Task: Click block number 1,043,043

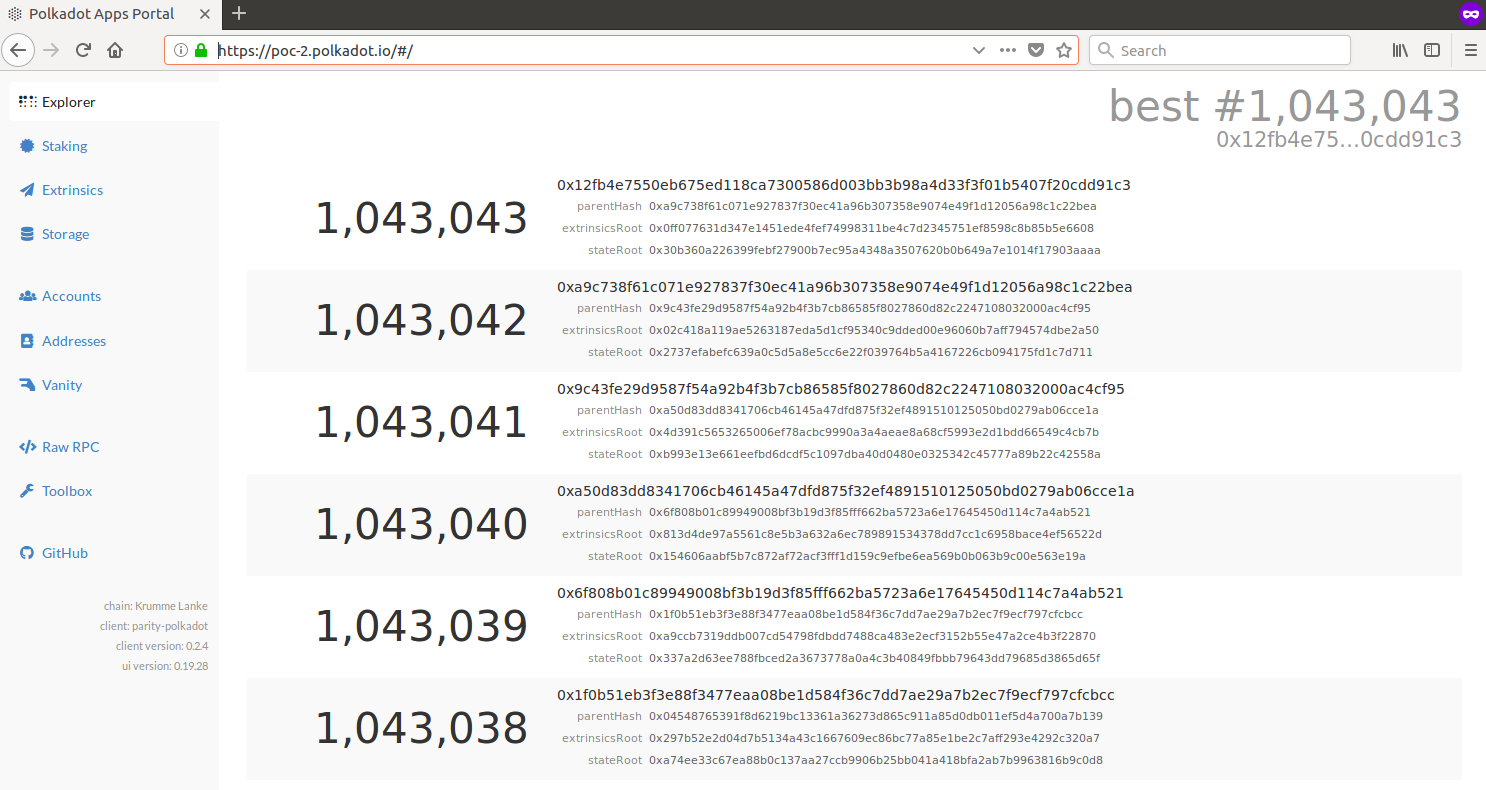Action: [421, 219]
